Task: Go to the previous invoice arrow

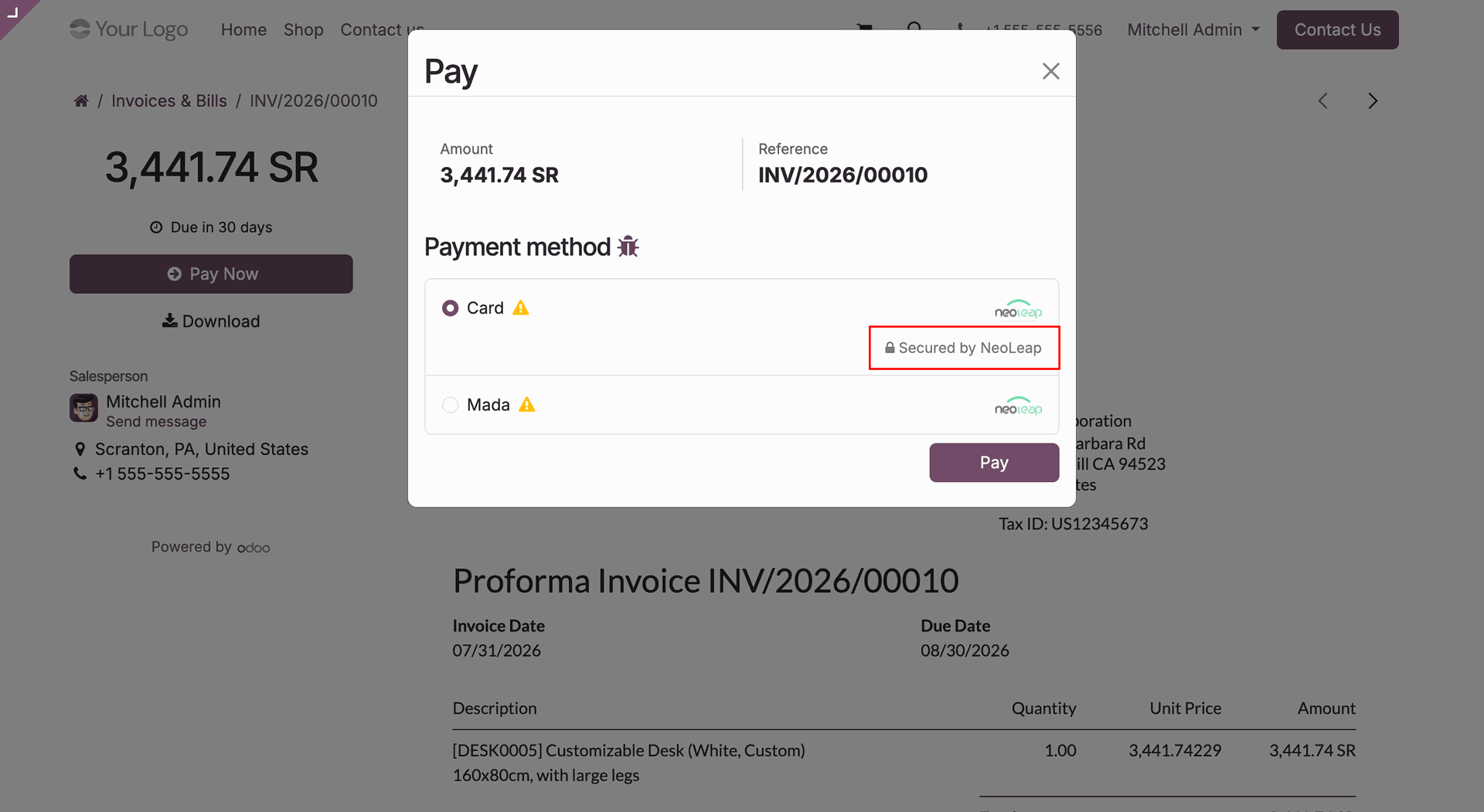Action: coord(1322,101)
